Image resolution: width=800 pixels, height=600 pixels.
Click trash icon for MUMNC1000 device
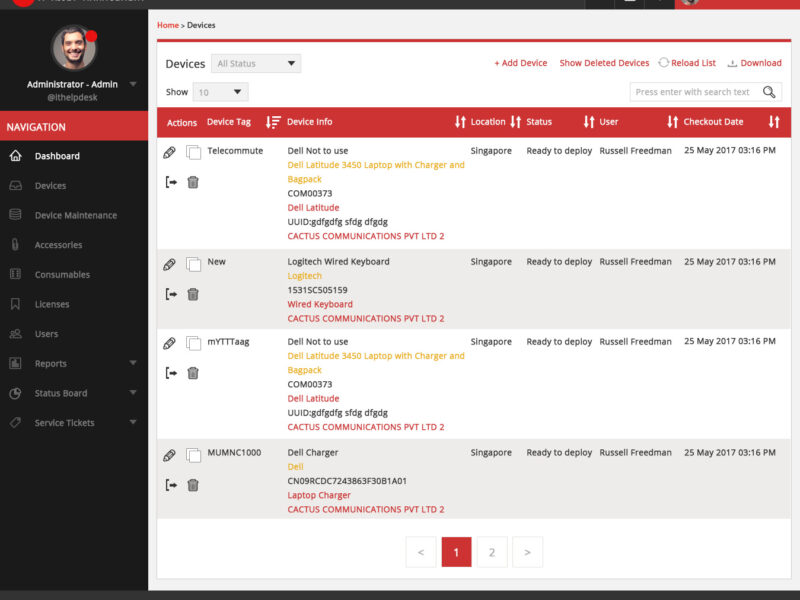193,485
